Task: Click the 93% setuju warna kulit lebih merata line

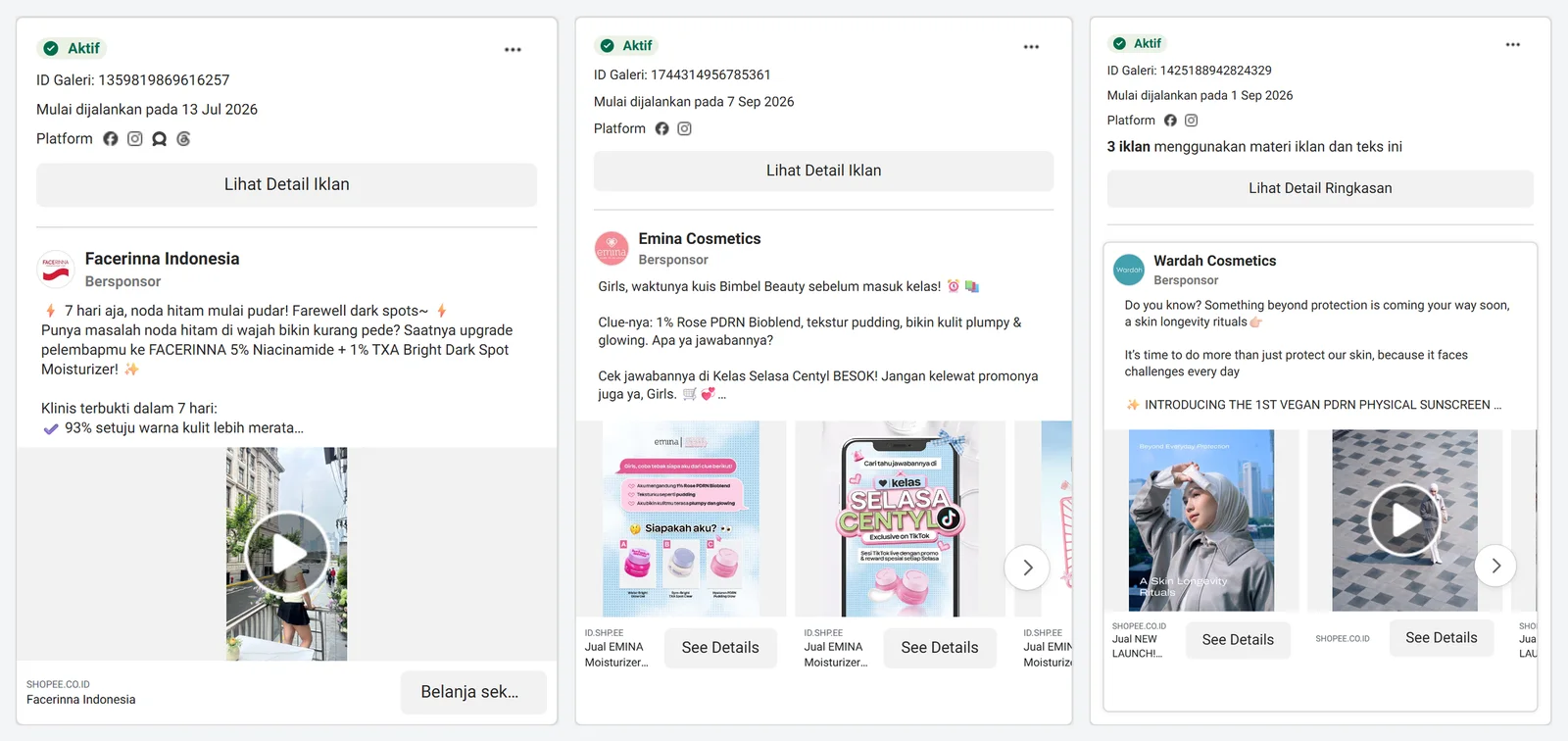Action: coord(184,428)
